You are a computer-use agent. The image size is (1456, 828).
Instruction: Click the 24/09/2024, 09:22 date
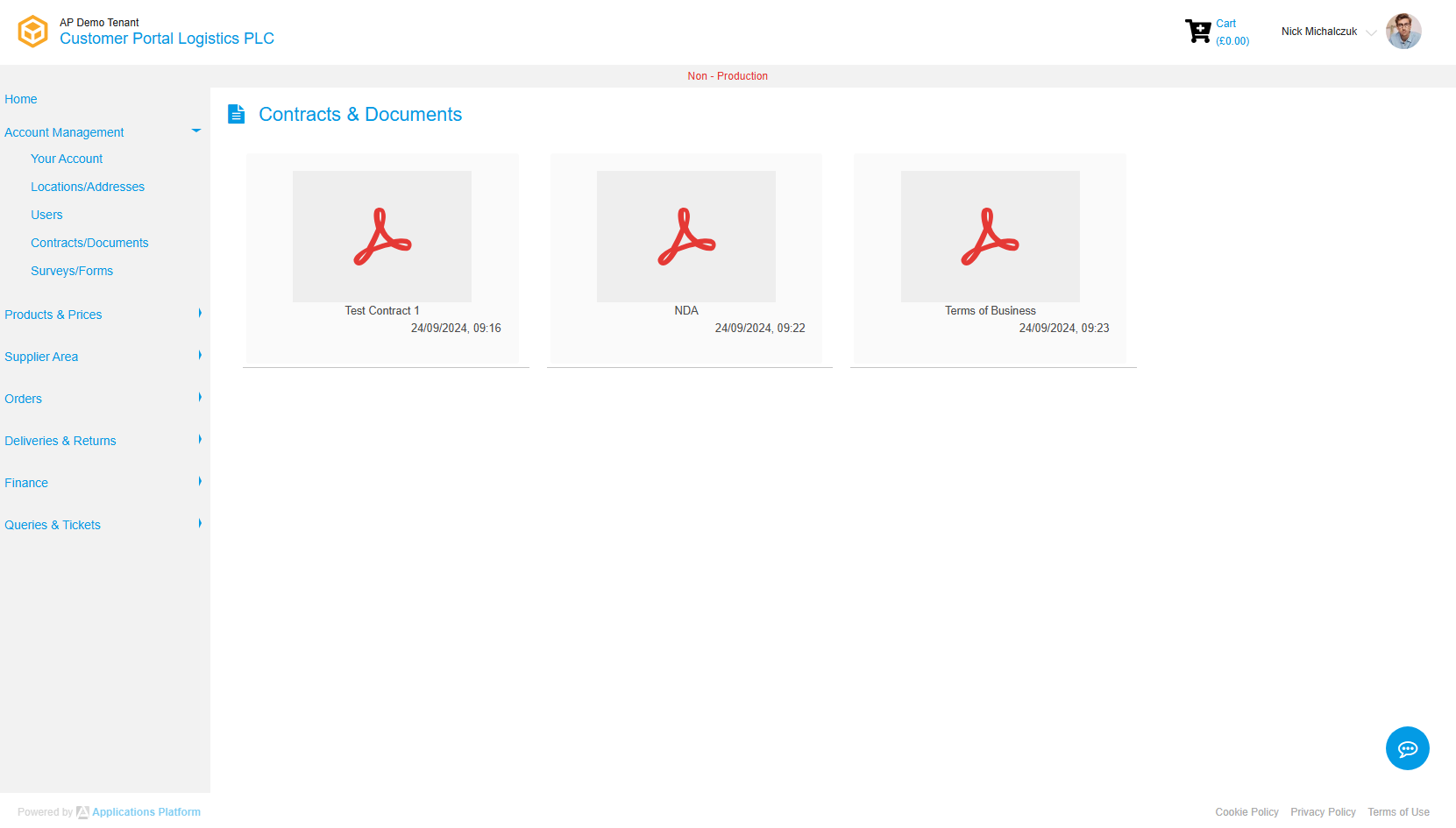[760, 329]
